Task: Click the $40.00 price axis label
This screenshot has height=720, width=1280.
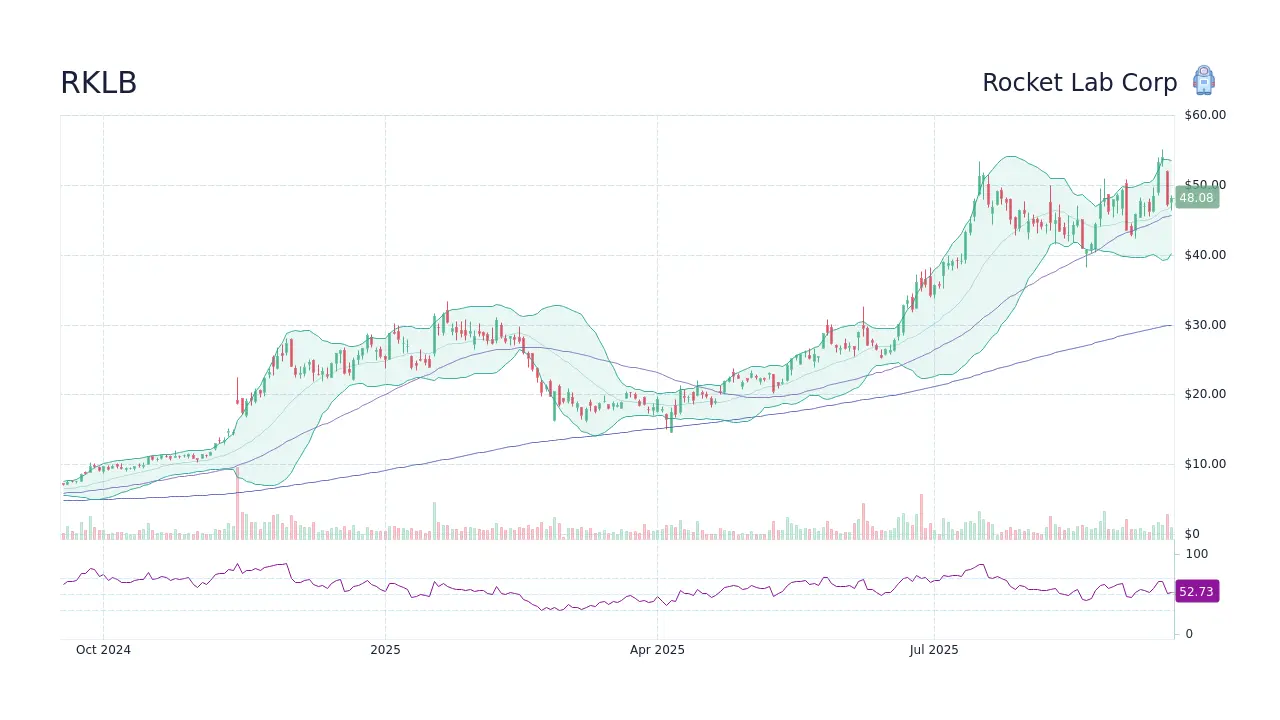Action: pyautogui.click(x=1205, y=255)
